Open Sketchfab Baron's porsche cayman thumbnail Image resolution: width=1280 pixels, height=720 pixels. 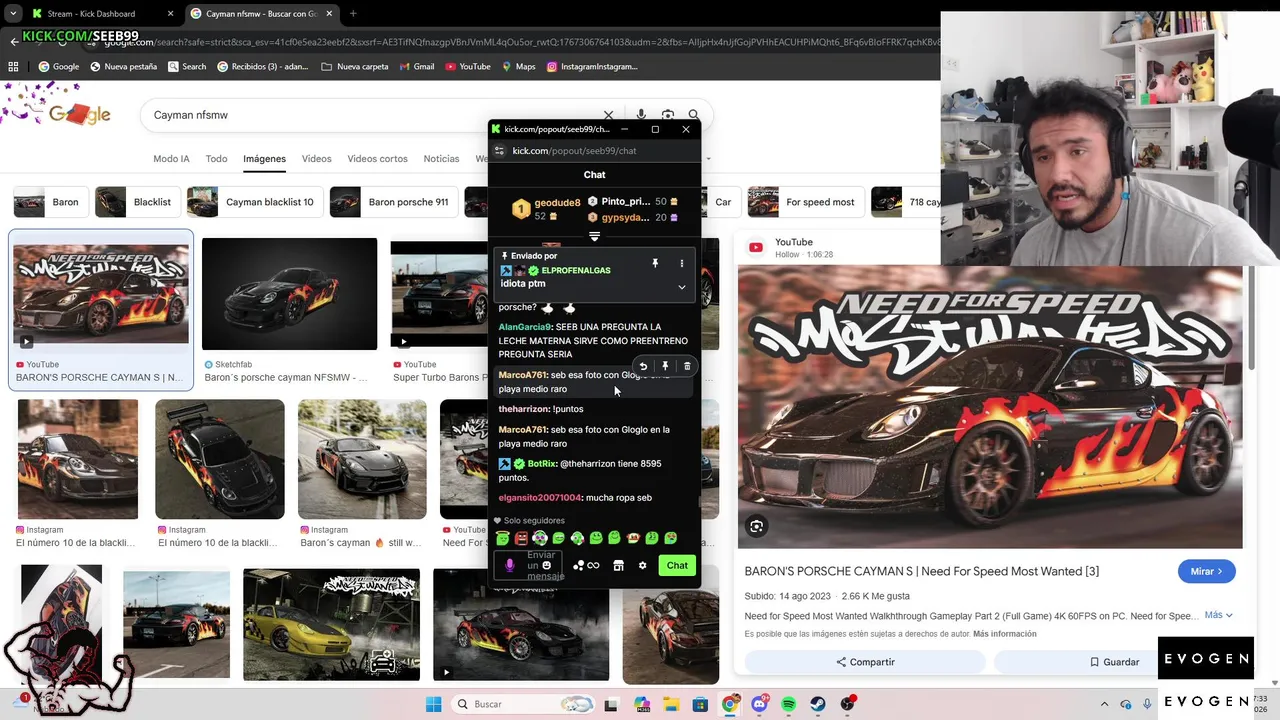[x=289, y=294]
